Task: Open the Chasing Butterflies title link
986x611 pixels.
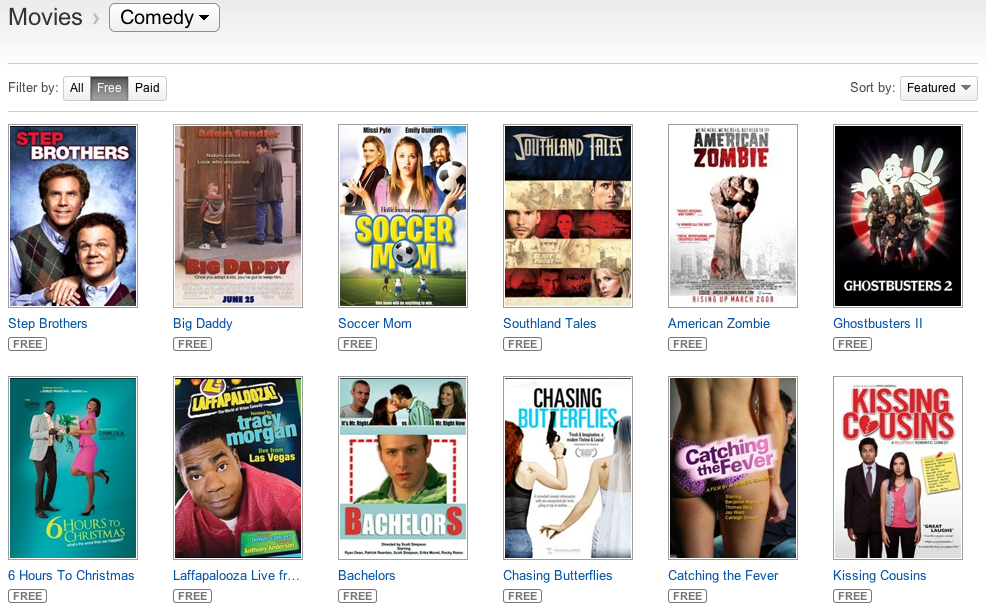Action: pos(558,576)
